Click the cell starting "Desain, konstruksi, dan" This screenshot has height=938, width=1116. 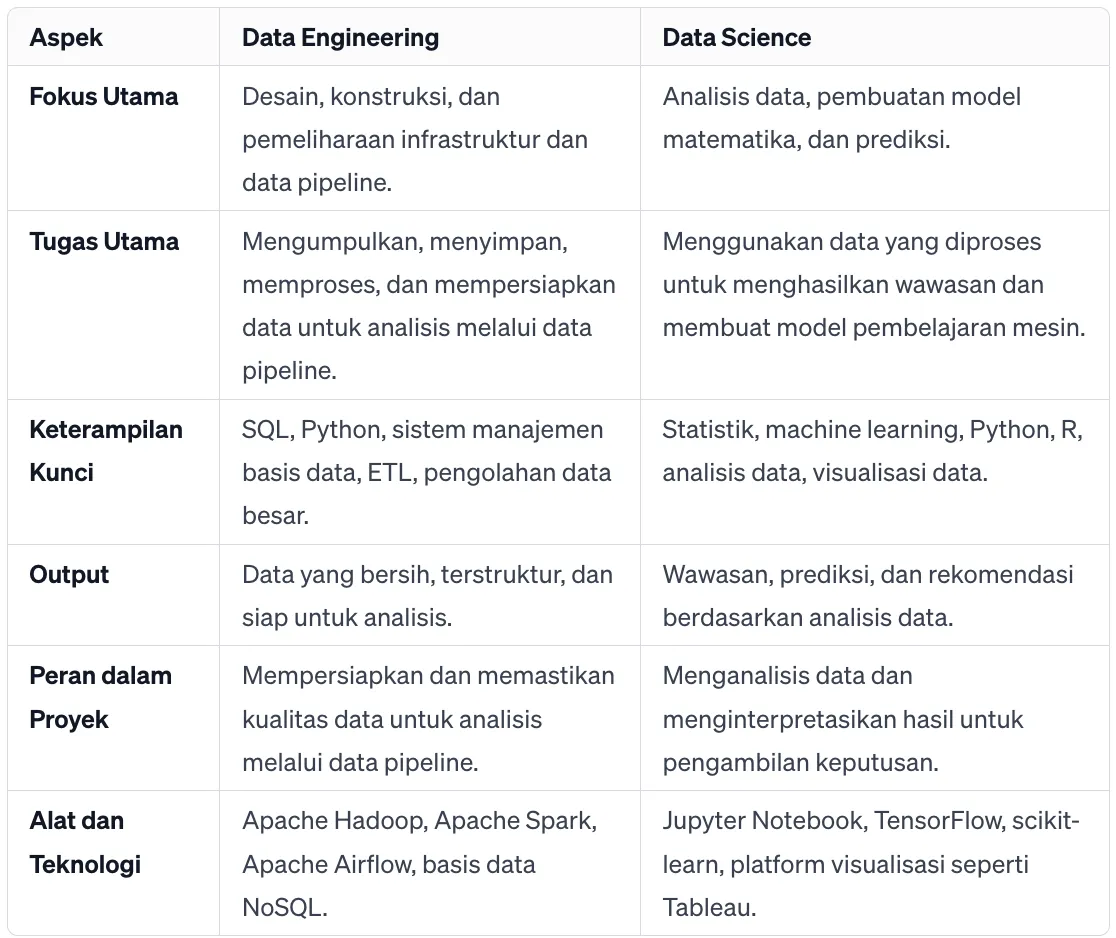[415, 139]
